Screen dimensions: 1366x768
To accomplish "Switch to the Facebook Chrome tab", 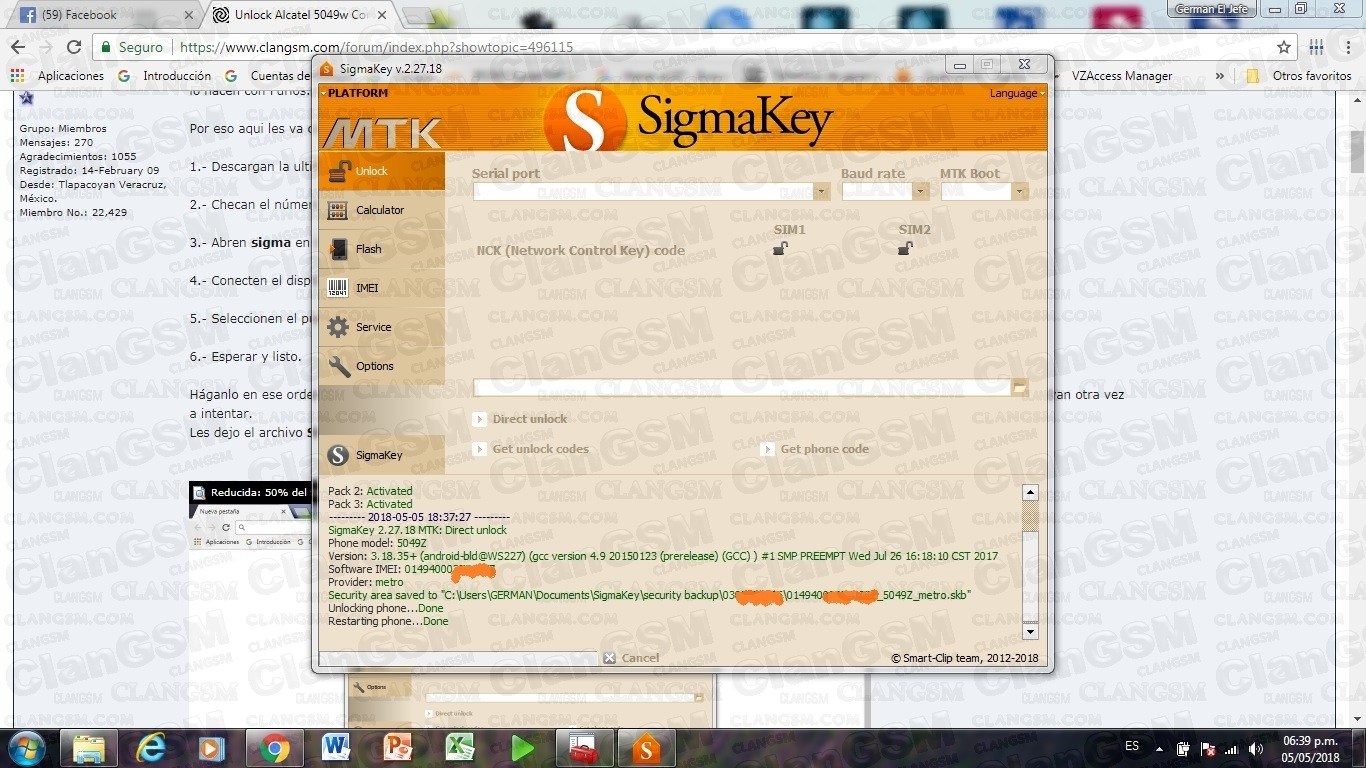I will click(x=104, y=15).
